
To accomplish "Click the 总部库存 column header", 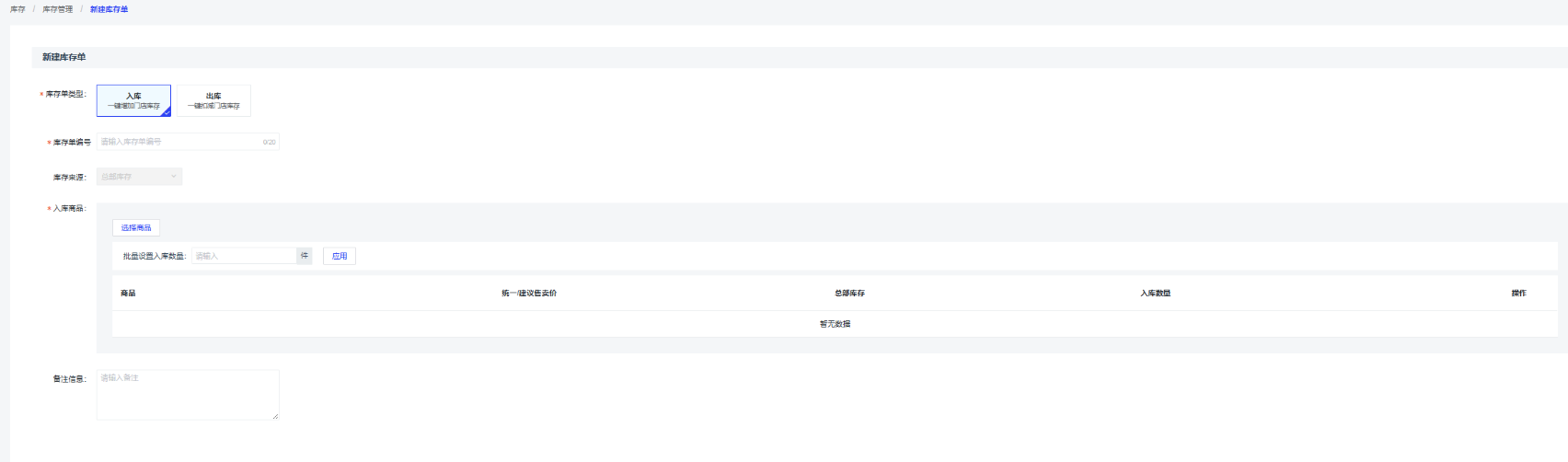I will coord(849,294).
